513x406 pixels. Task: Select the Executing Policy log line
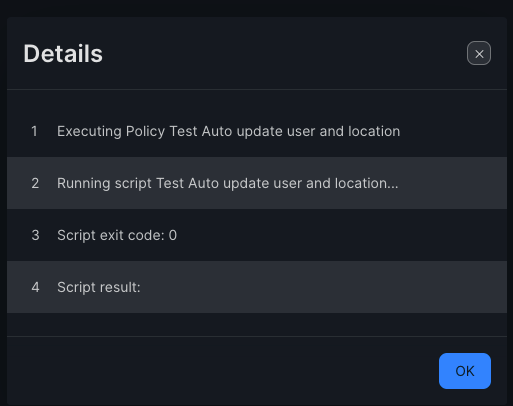click(257, 131)
